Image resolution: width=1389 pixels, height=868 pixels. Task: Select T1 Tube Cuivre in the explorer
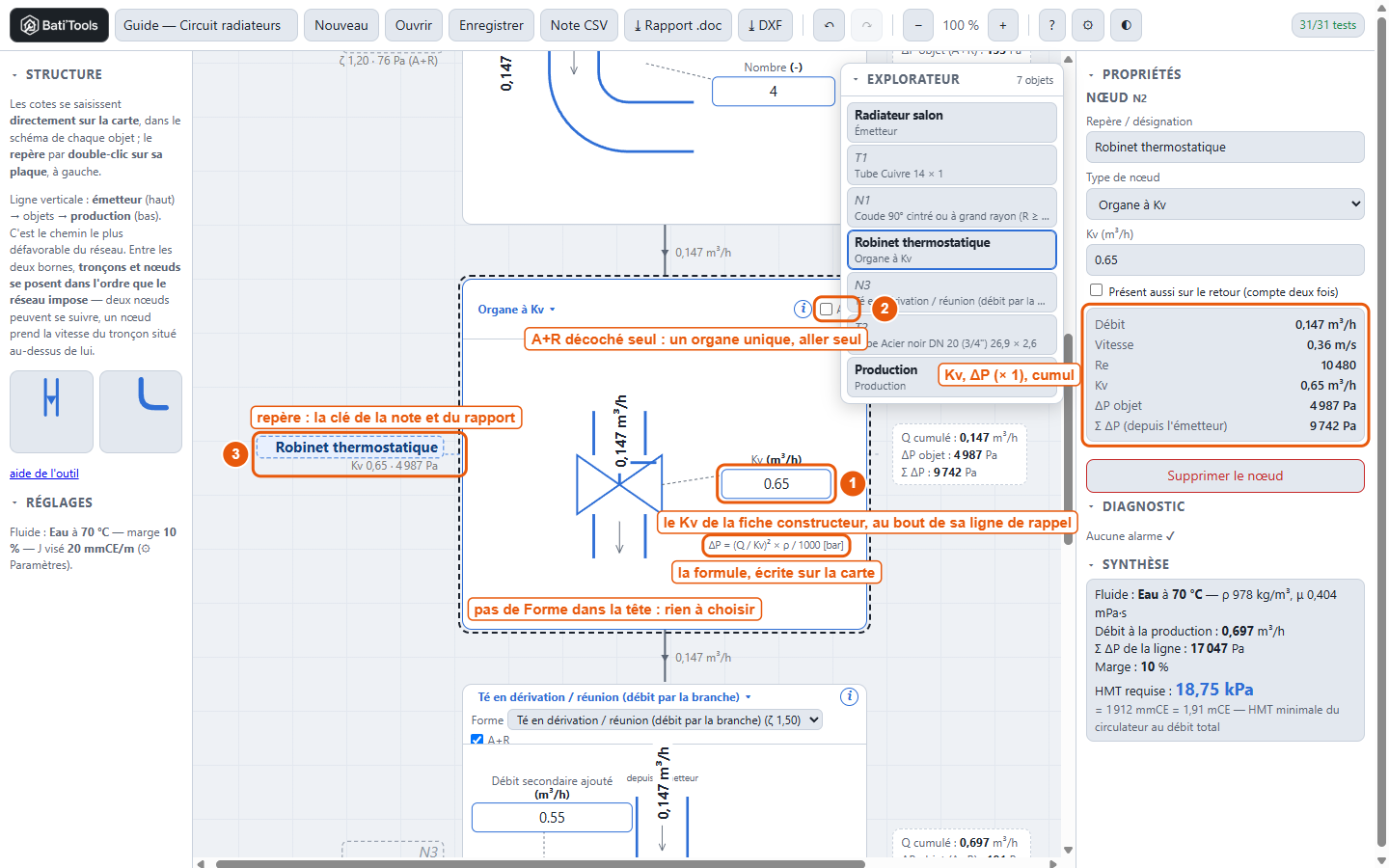952,165
